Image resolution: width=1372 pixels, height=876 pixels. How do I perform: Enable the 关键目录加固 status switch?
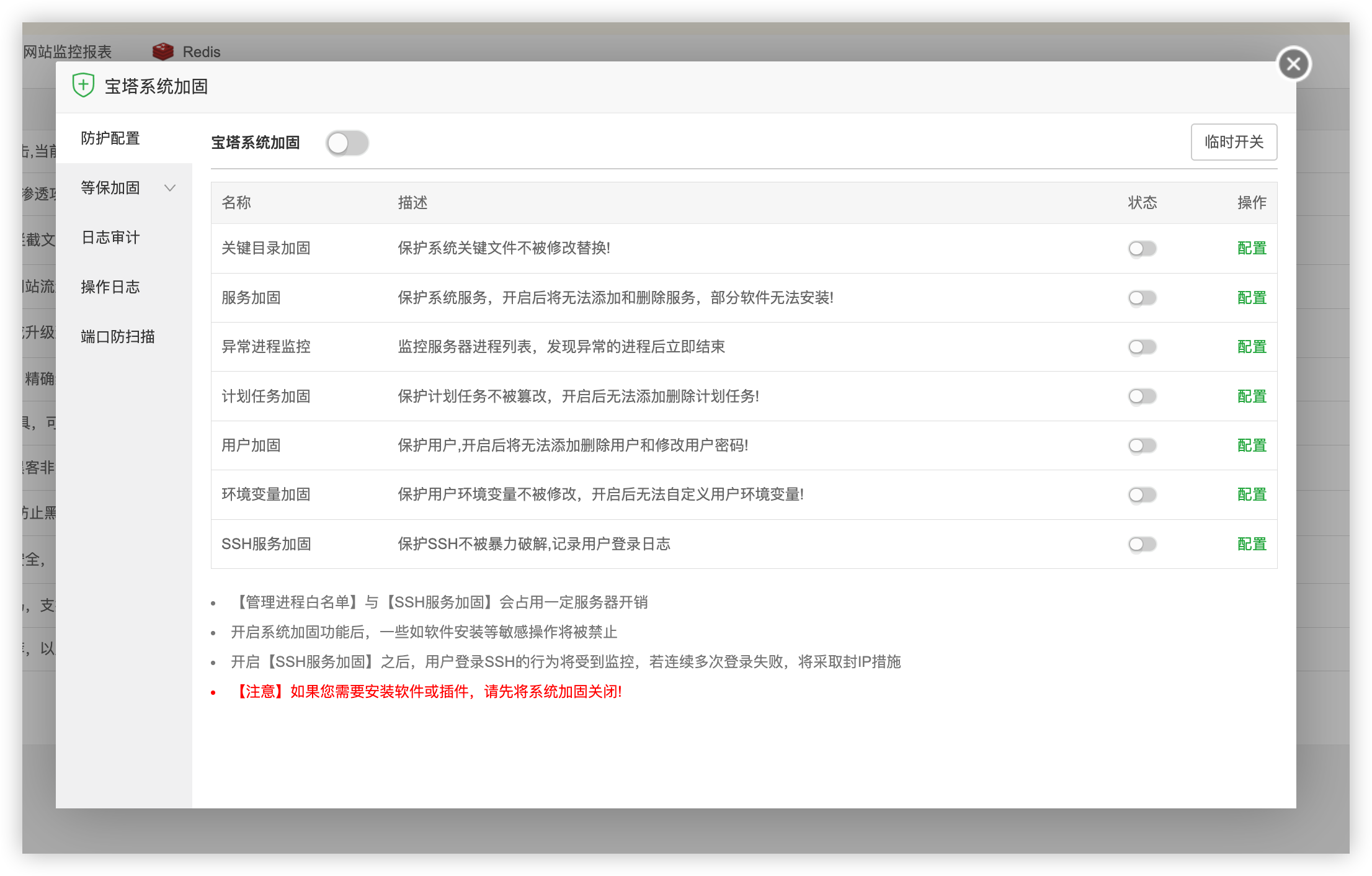(x=1142, y=249)
